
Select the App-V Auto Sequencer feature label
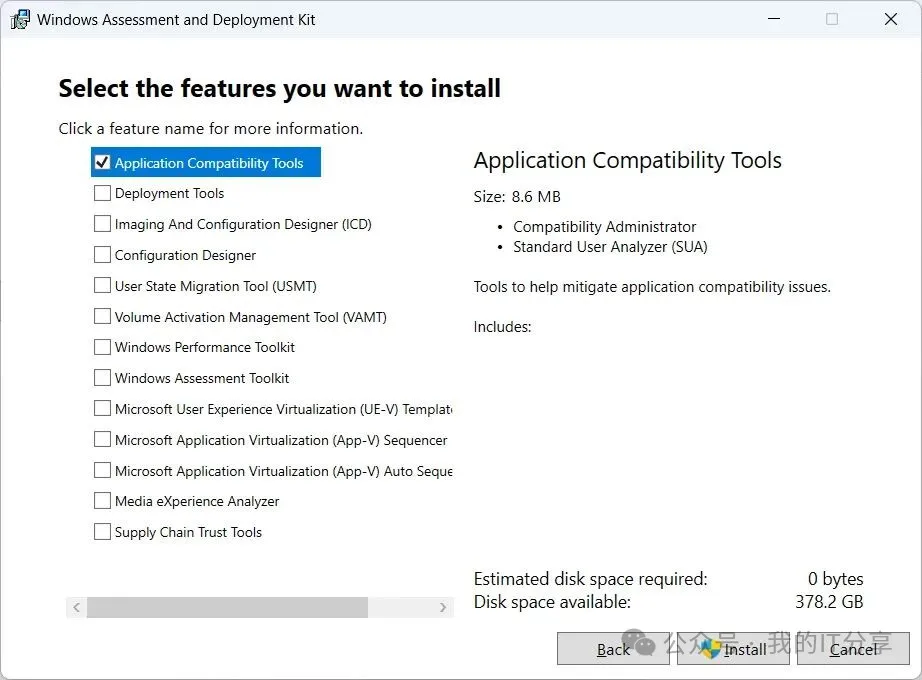click(283, 471)
